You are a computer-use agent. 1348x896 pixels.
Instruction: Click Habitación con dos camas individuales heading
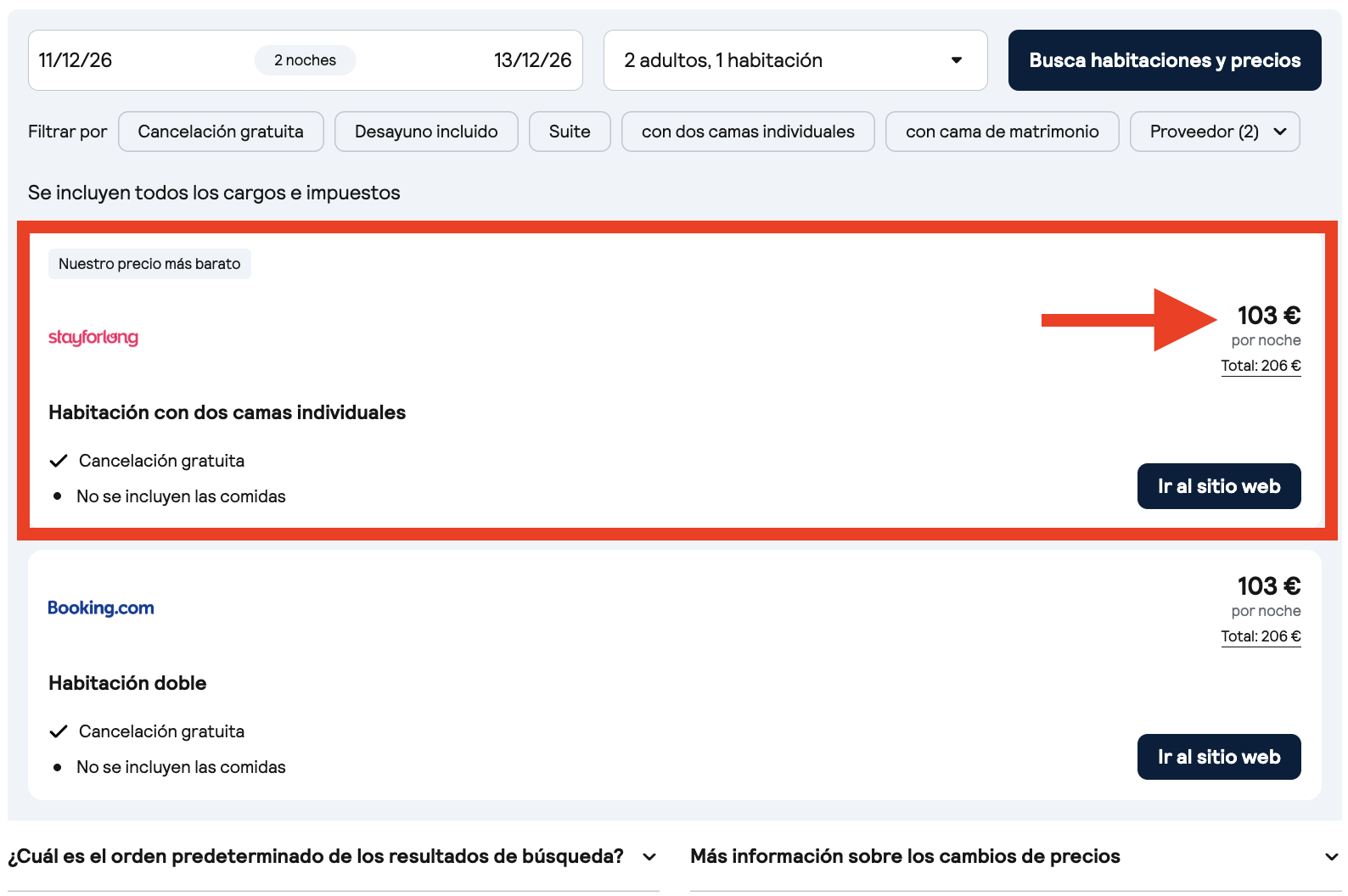click(227, 412)
